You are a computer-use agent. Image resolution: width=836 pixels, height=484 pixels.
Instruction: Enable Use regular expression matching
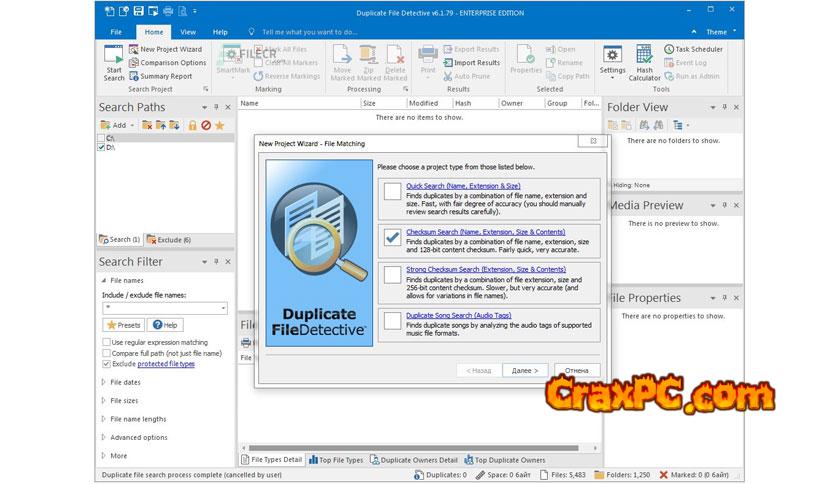106,342
